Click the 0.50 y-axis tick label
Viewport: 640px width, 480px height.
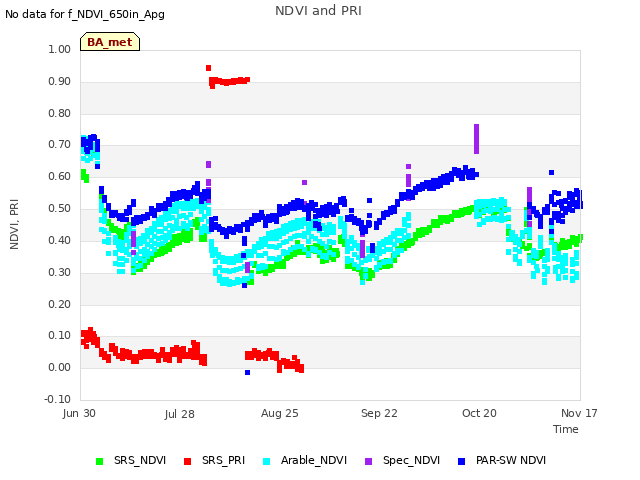tap(60, 208)
